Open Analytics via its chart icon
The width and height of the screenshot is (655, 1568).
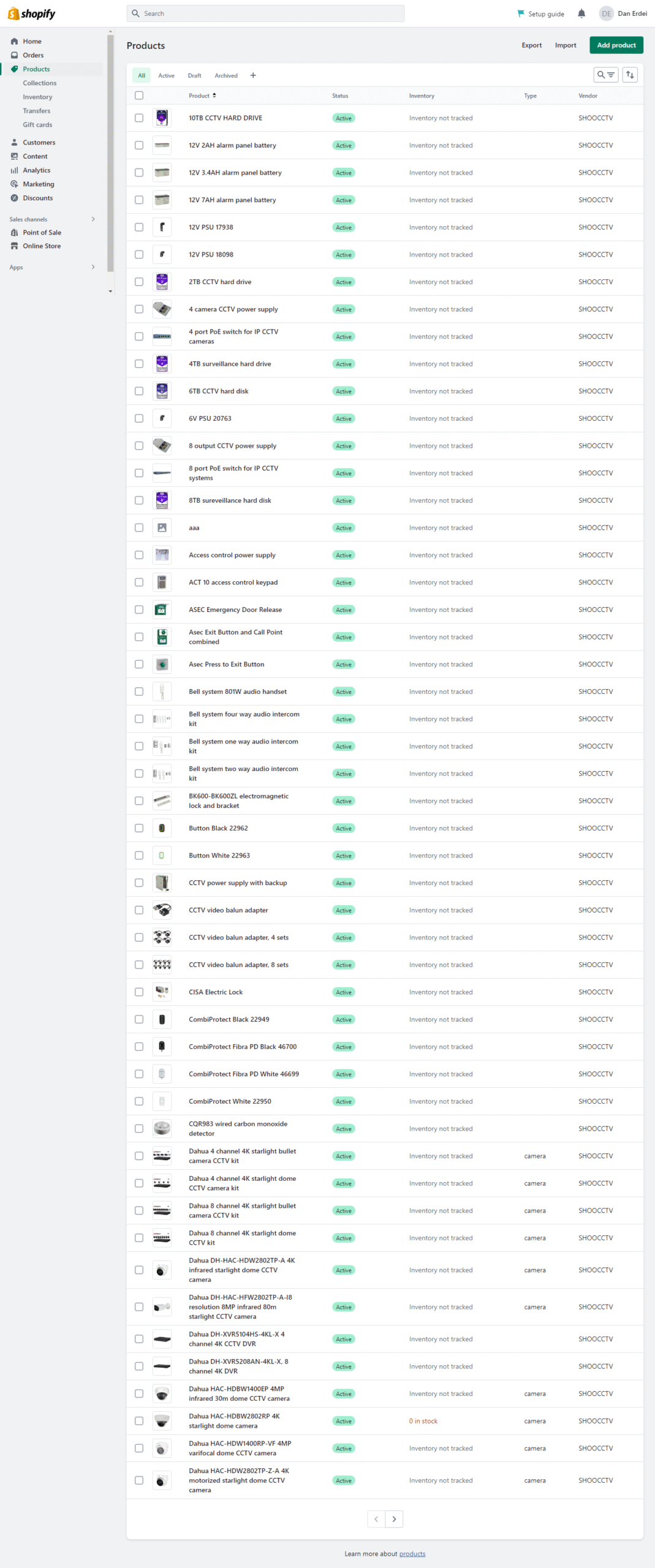click(x=14, y=170)
